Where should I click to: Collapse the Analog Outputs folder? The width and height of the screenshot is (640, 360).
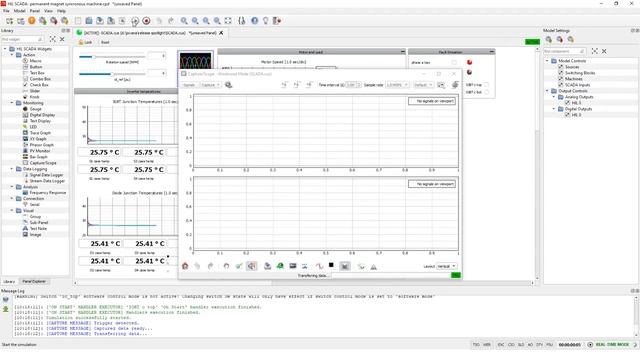554,97
